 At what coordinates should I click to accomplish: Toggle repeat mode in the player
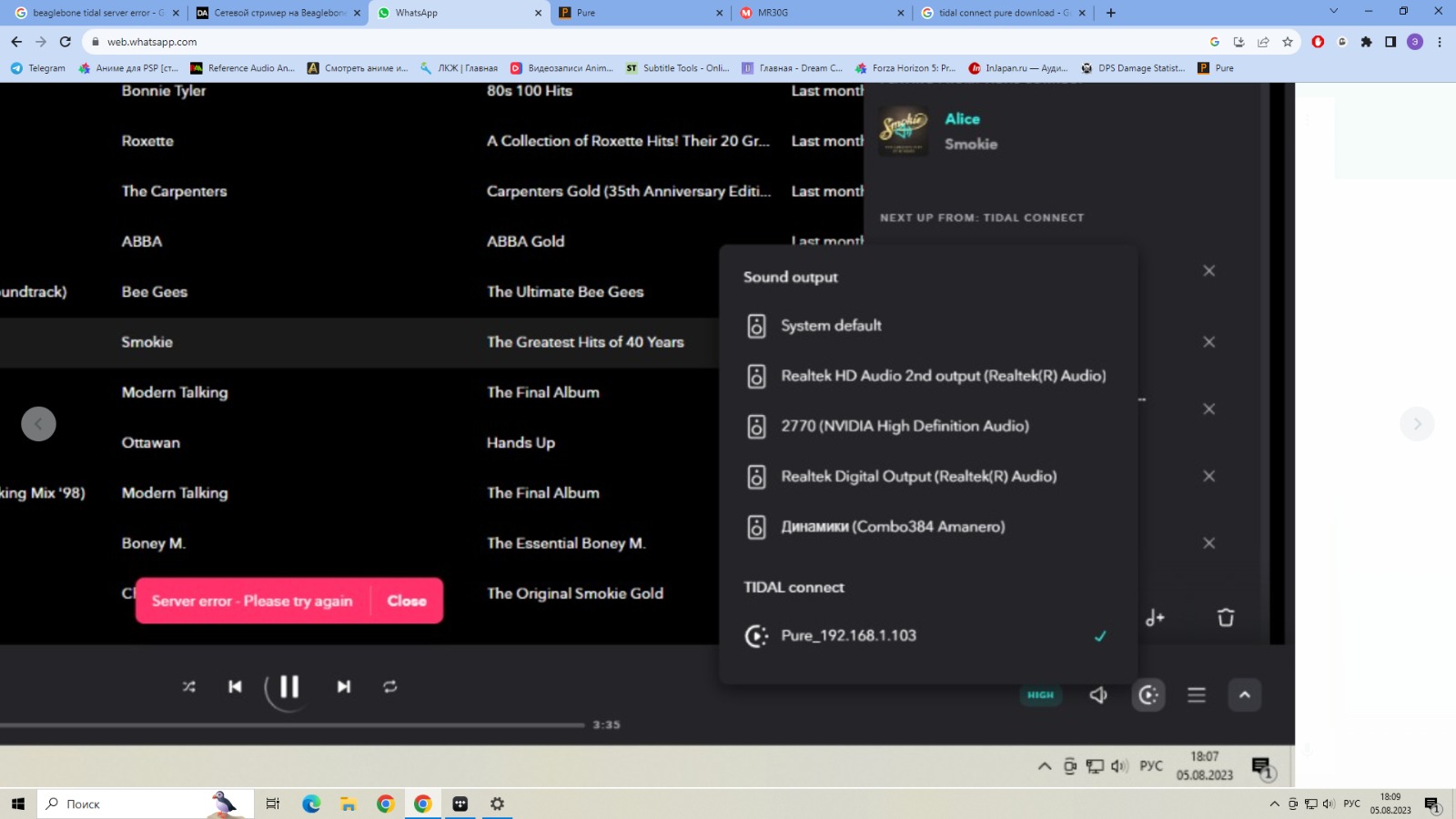pyautogui.click(x=390, y=687)
